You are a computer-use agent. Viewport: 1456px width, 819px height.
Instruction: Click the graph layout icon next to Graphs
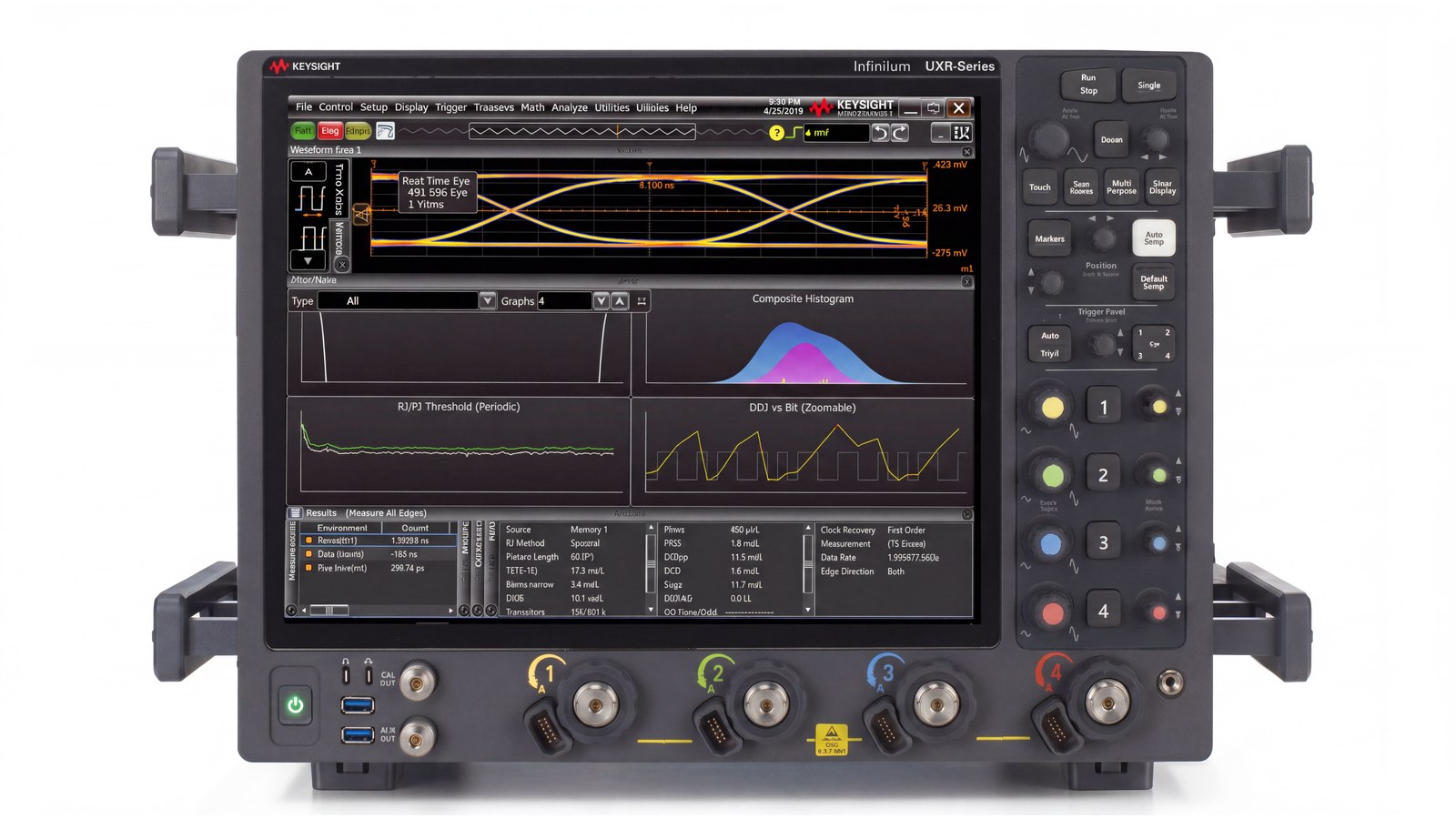642,301
